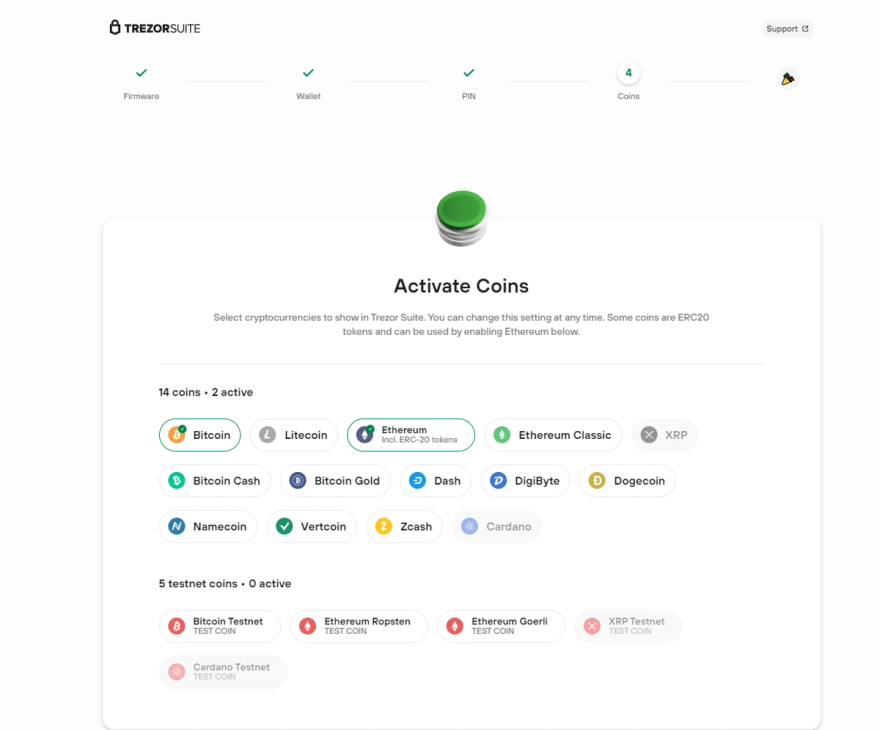Viewport: 880px width, 730px height.
Task: Enable Ethereum Classic coin
Action: tap(553, 435)
